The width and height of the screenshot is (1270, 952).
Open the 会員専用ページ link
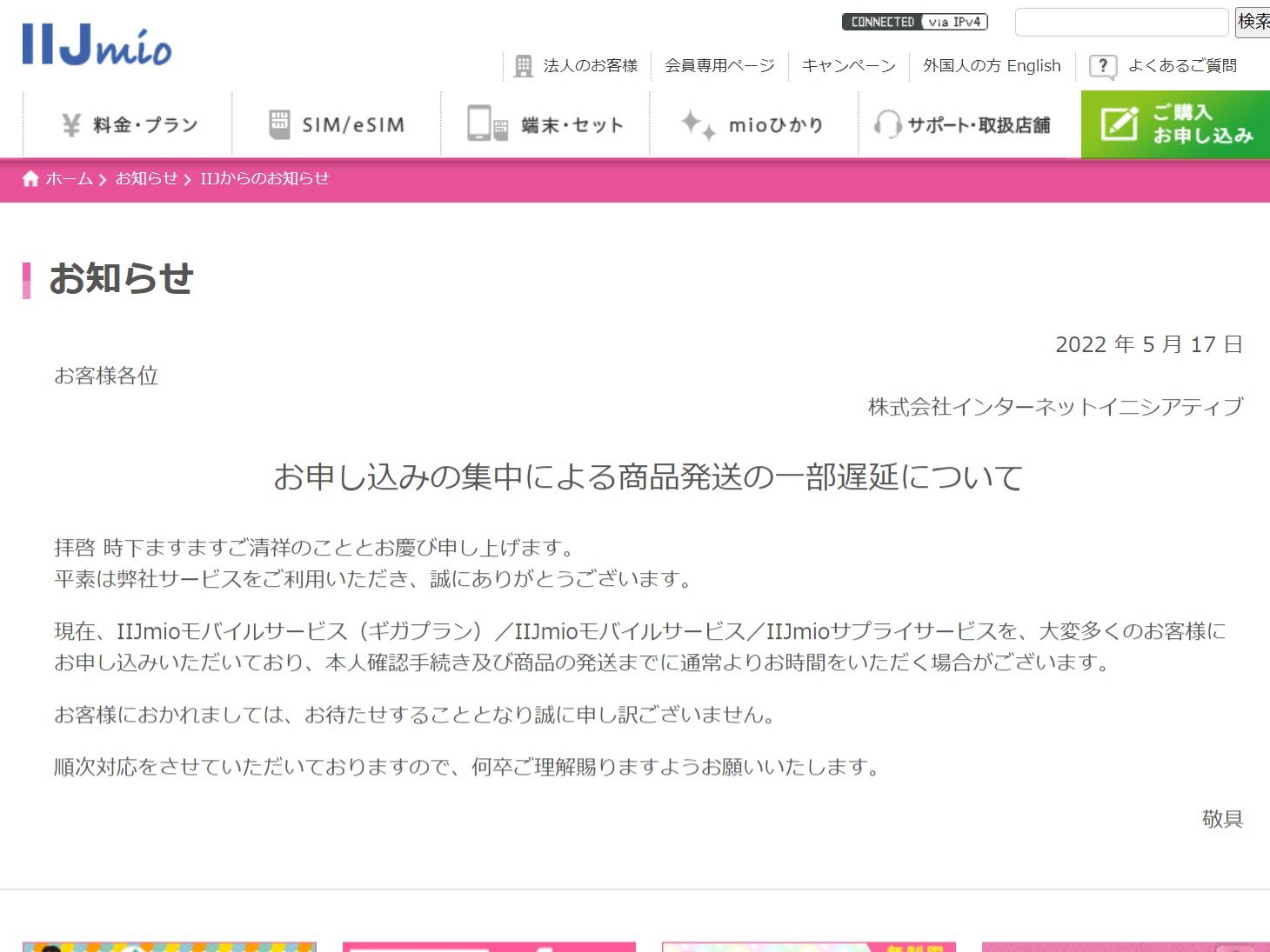point(719,66)
